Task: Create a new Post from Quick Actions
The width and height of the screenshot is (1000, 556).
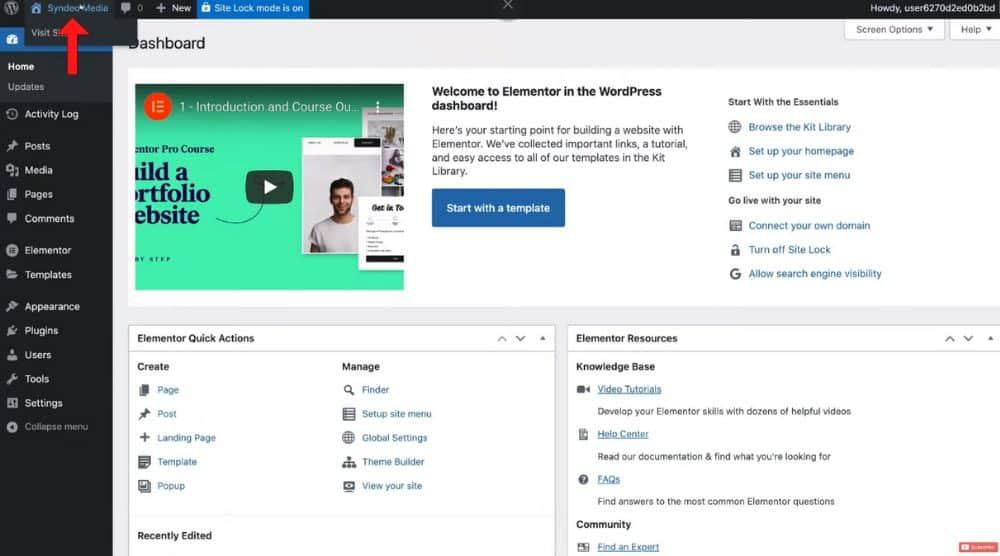Action: coord(166,414)
